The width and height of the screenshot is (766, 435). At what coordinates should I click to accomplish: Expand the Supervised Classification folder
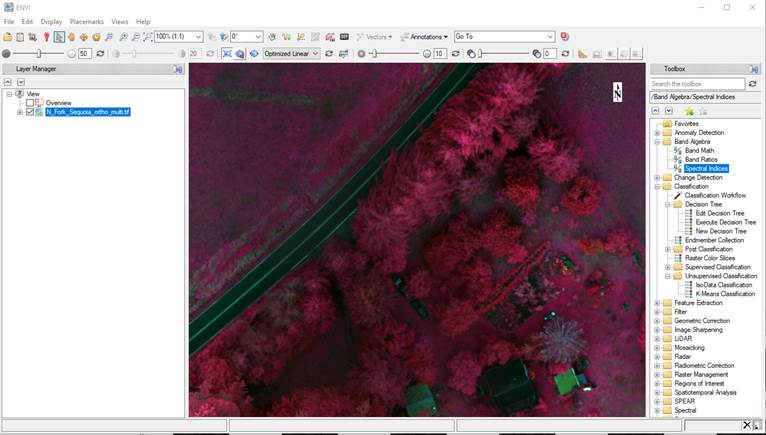click(x=668, y=267)
